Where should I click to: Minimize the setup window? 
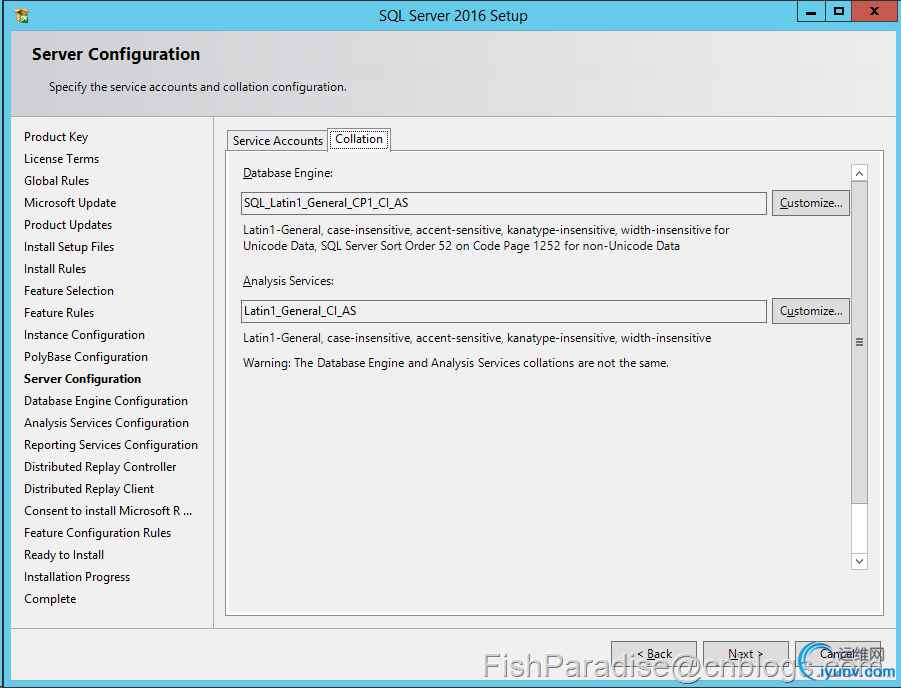tap(811, 12)
